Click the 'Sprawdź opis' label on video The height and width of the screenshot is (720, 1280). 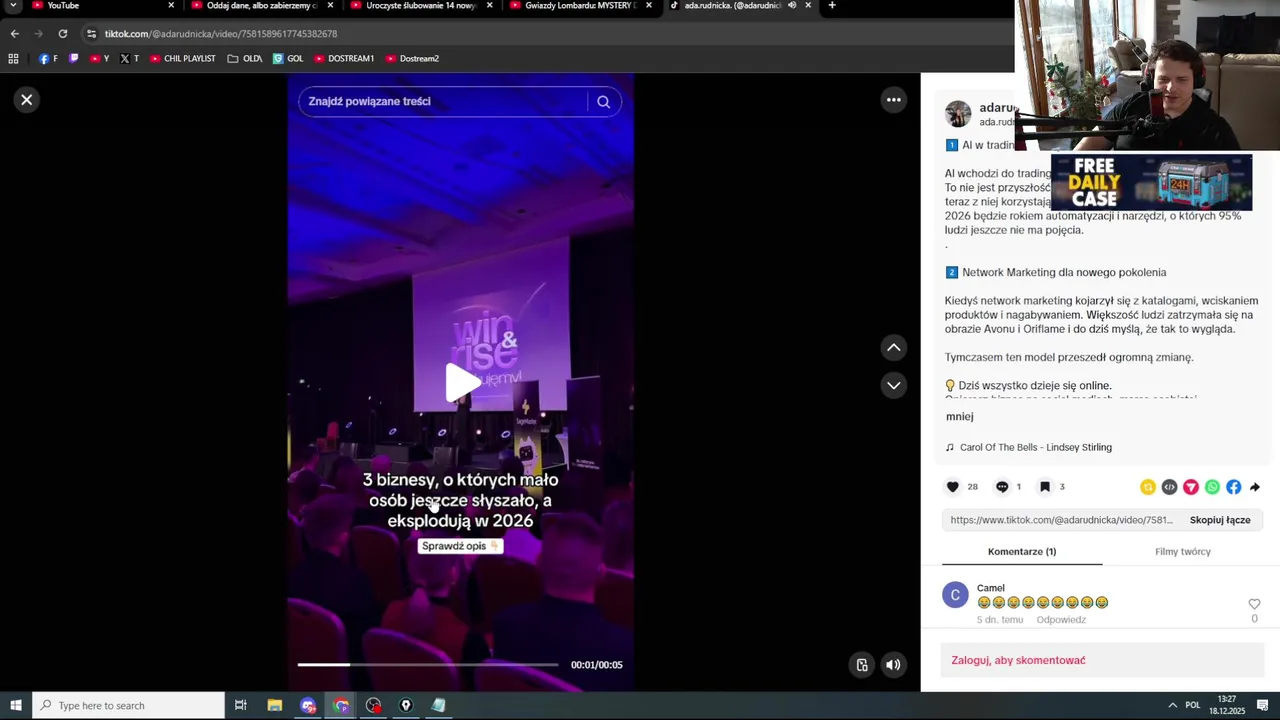tap(460, 546)
